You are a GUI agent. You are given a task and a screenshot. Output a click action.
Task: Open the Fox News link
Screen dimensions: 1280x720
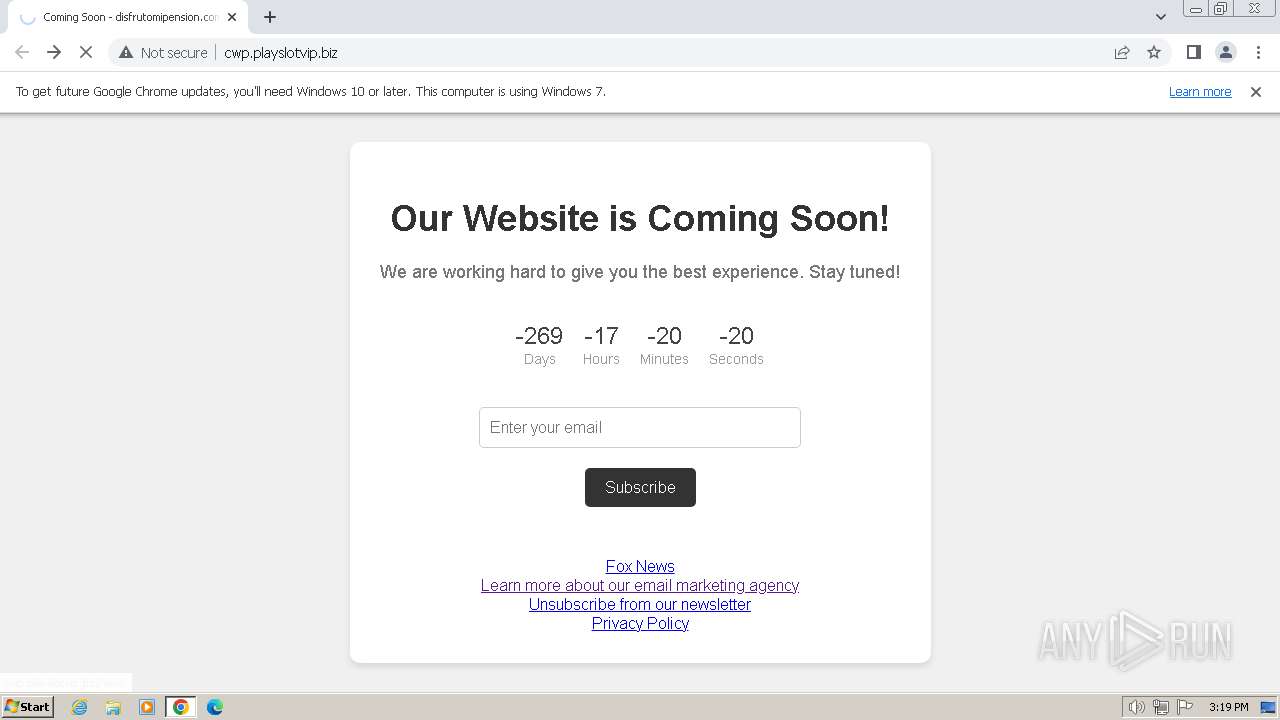coord(640,566)
